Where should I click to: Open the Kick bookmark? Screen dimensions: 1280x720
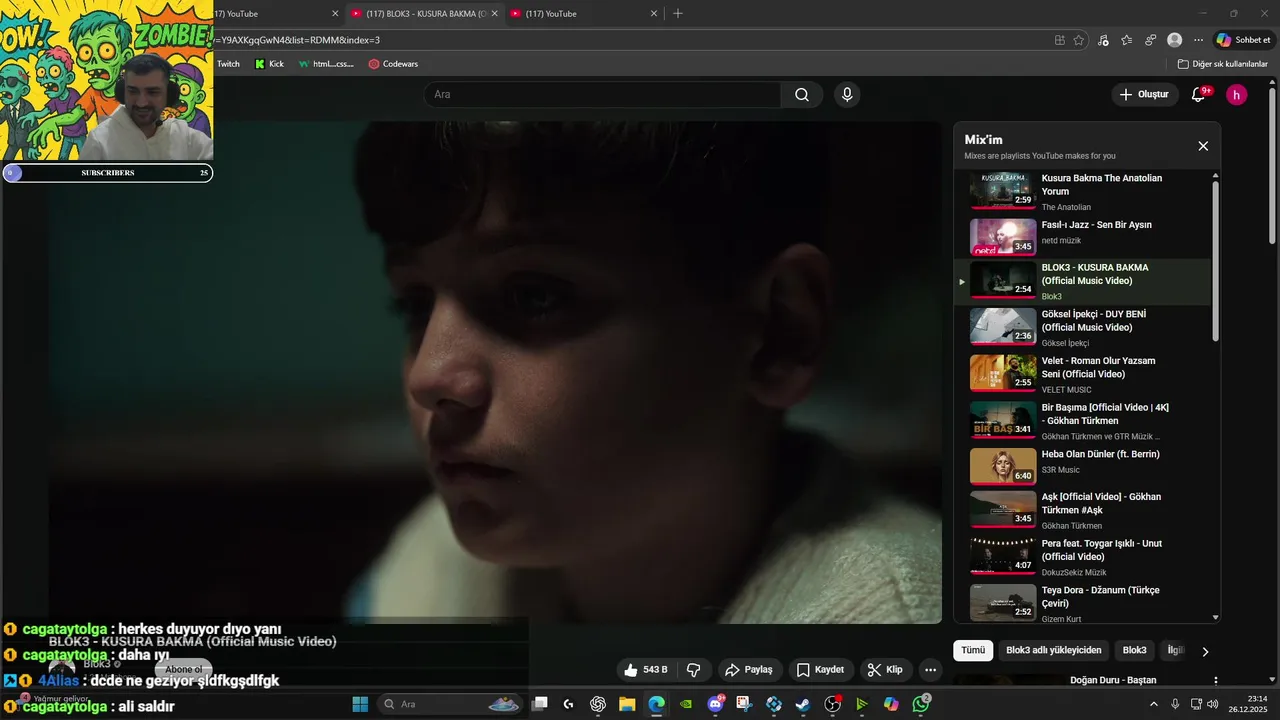coord(269,64)
